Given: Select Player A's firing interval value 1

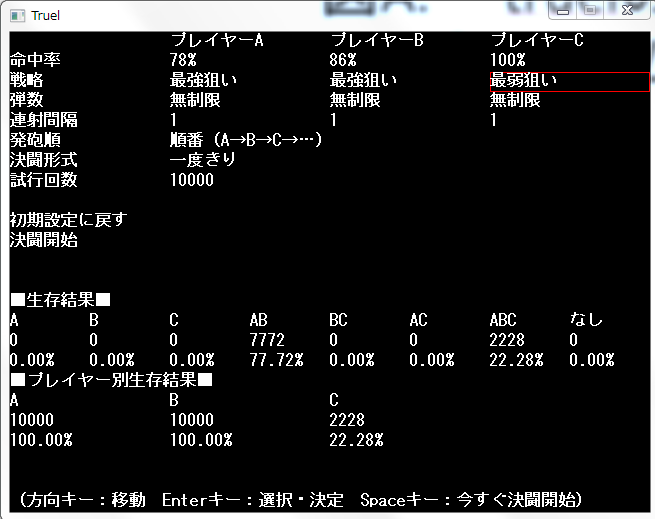Looking at the screenshot, I should [x=173, y=120].
